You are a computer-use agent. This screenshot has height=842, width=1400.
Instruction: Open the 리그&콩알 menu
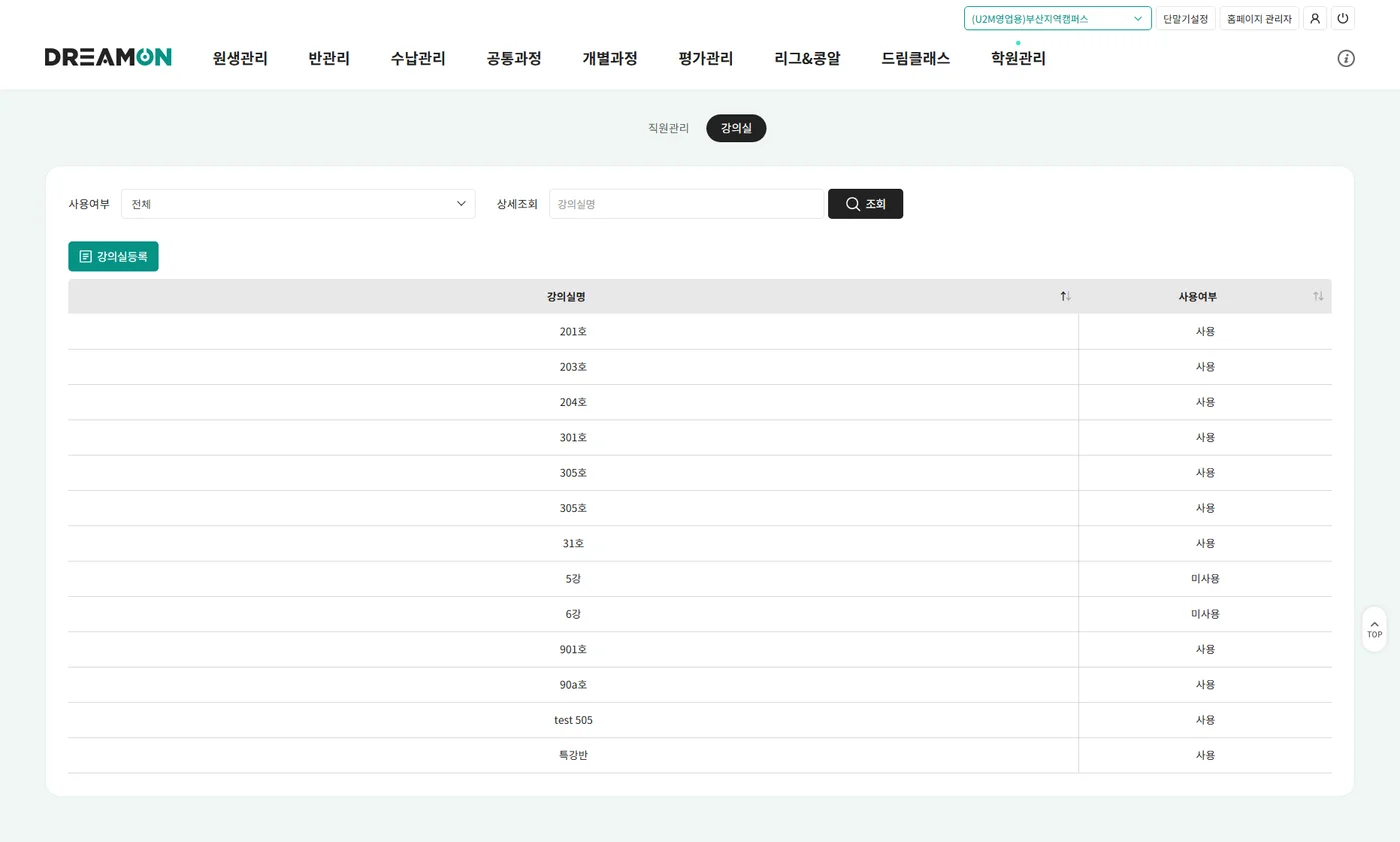coord(807,58)
